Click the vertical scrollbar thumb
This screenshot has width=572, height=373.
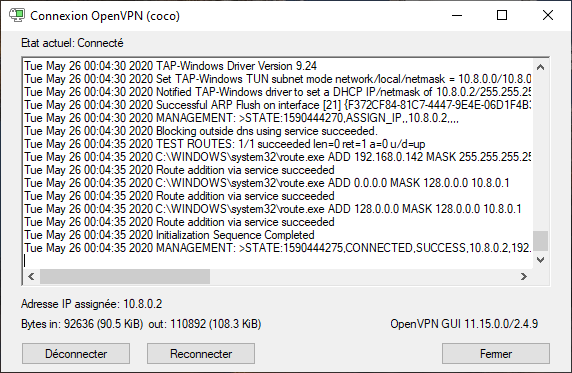click(x=541, y=241)
